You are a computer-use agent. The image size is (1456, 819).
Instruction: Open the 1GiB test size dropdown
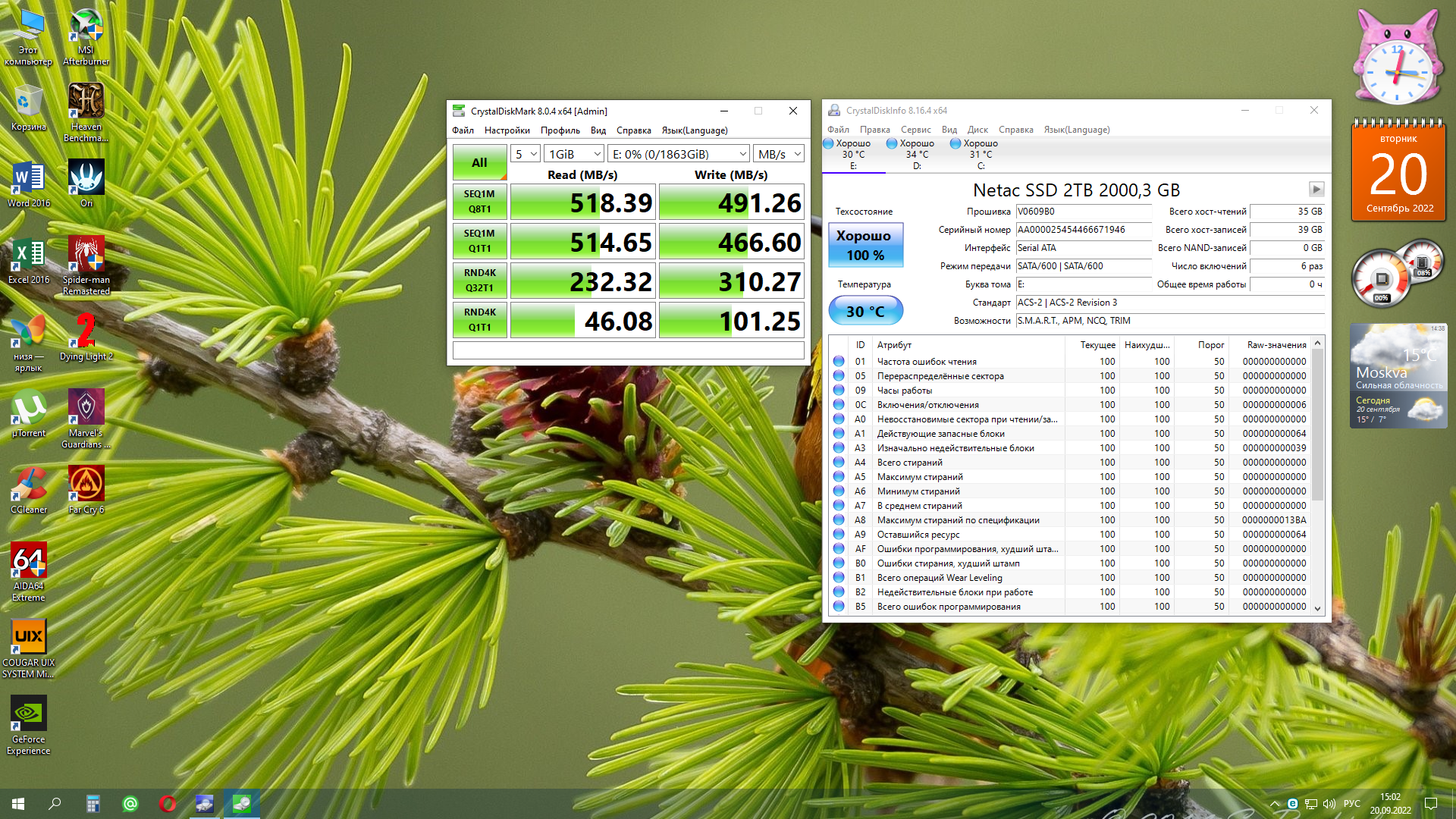(574, 154)
